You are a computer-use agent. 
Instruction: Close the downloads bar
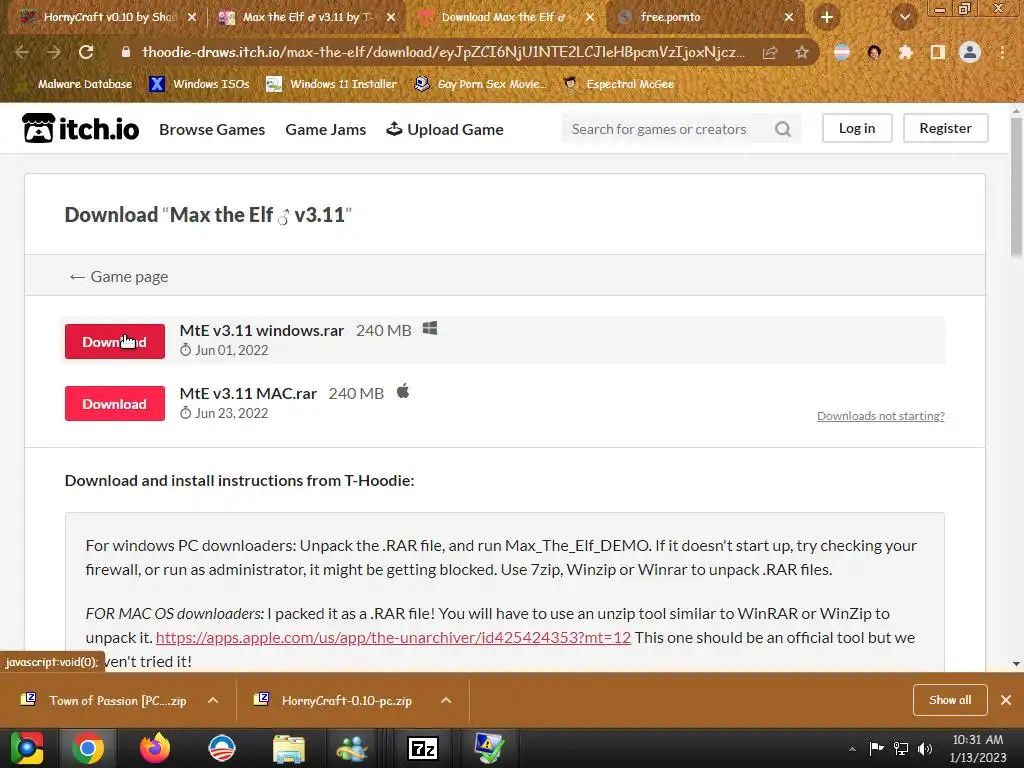[1006, 700]
